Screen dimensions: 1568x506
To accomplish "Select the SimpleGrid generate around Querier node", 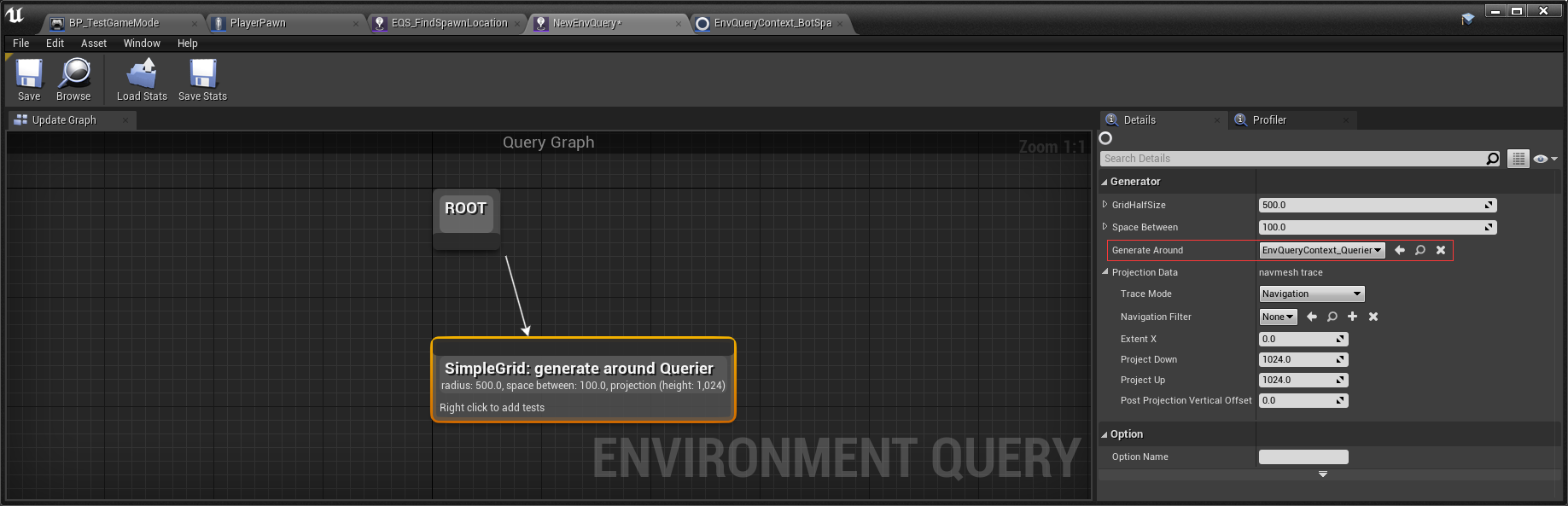I will 583,380.
